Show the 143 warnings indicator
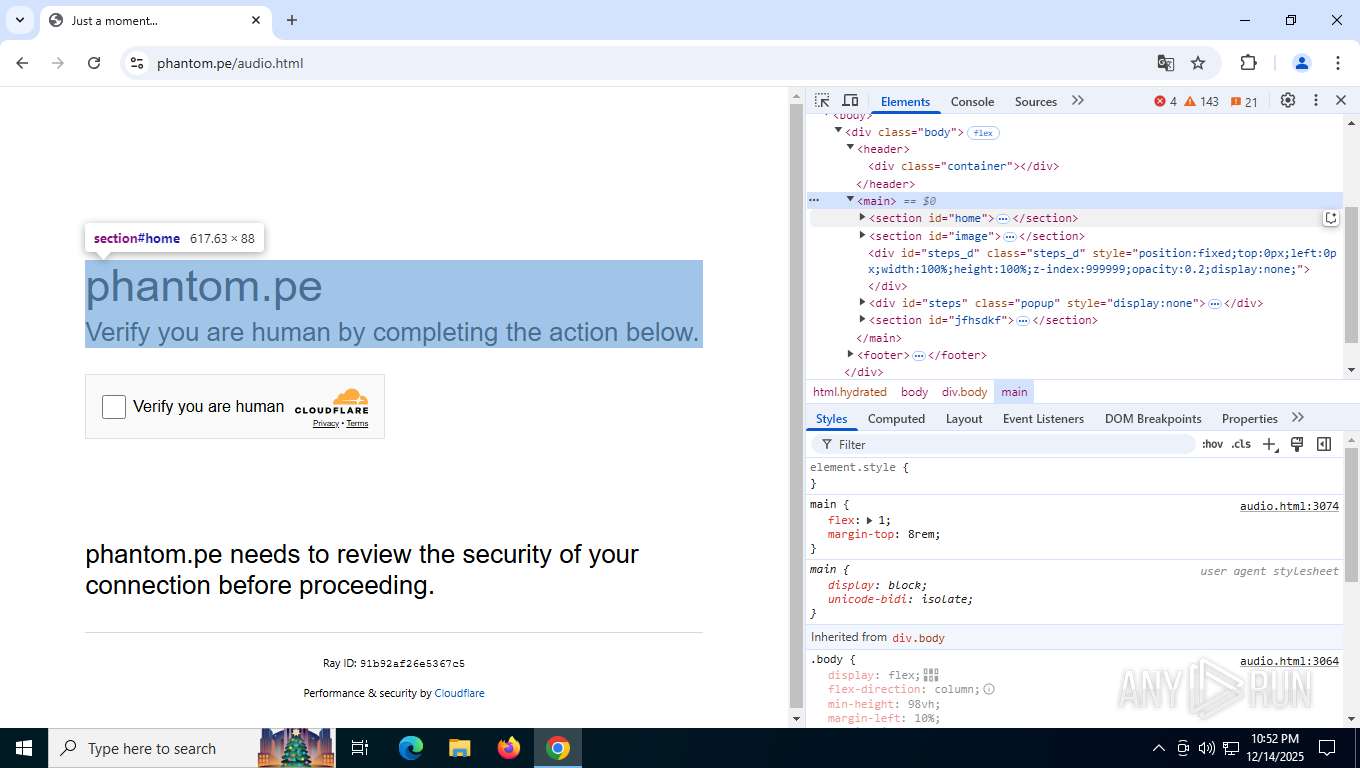 tap(1202, 101)
